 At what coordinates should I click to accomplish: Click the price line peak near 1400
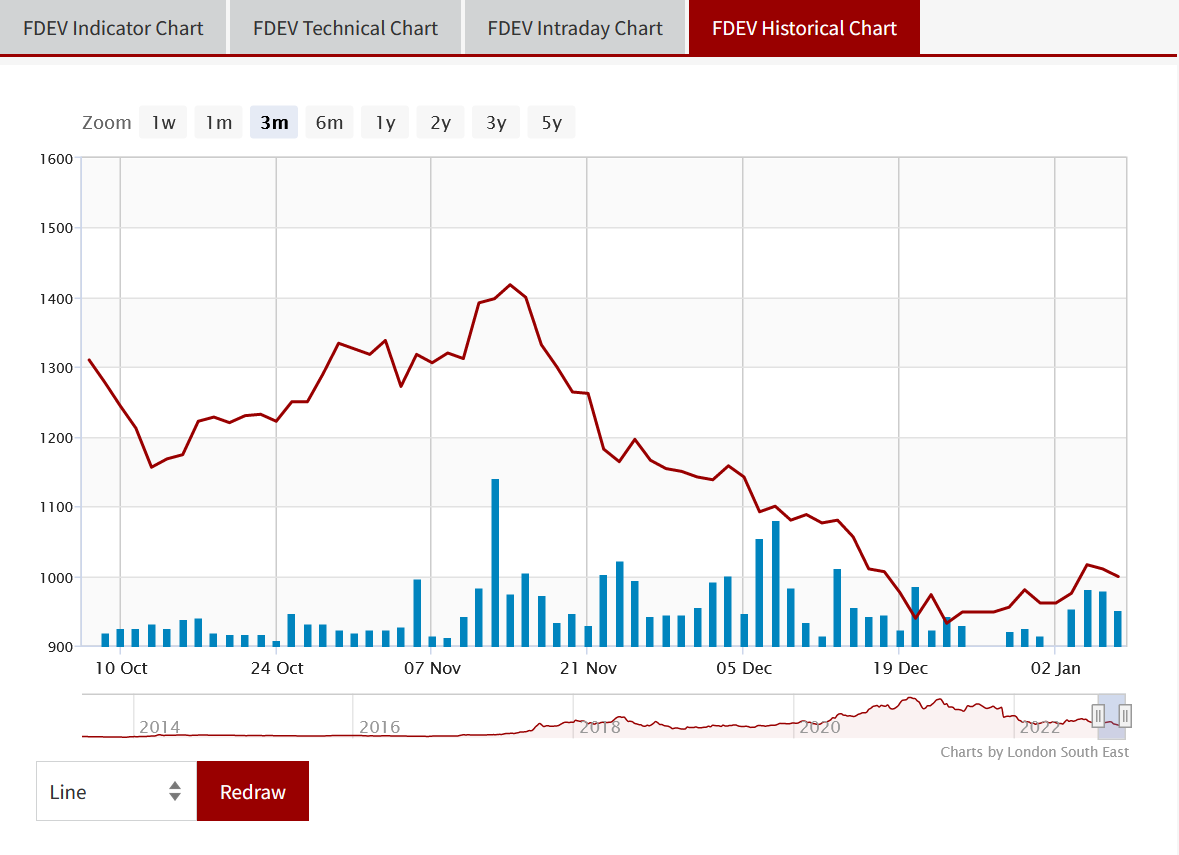tap(511, 285)
